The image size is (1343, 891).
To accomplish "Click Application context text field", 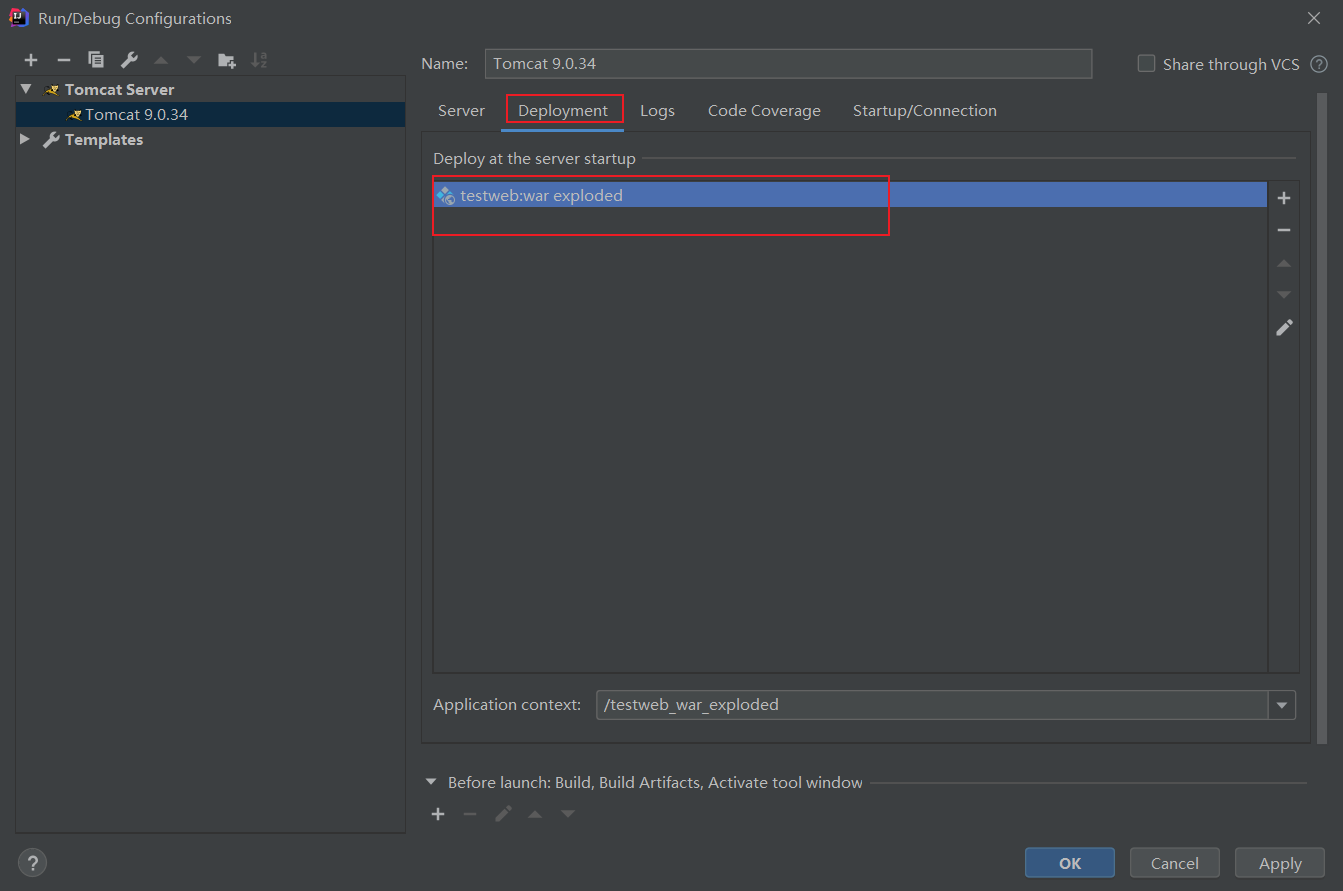I will click(x=932, y=705).
